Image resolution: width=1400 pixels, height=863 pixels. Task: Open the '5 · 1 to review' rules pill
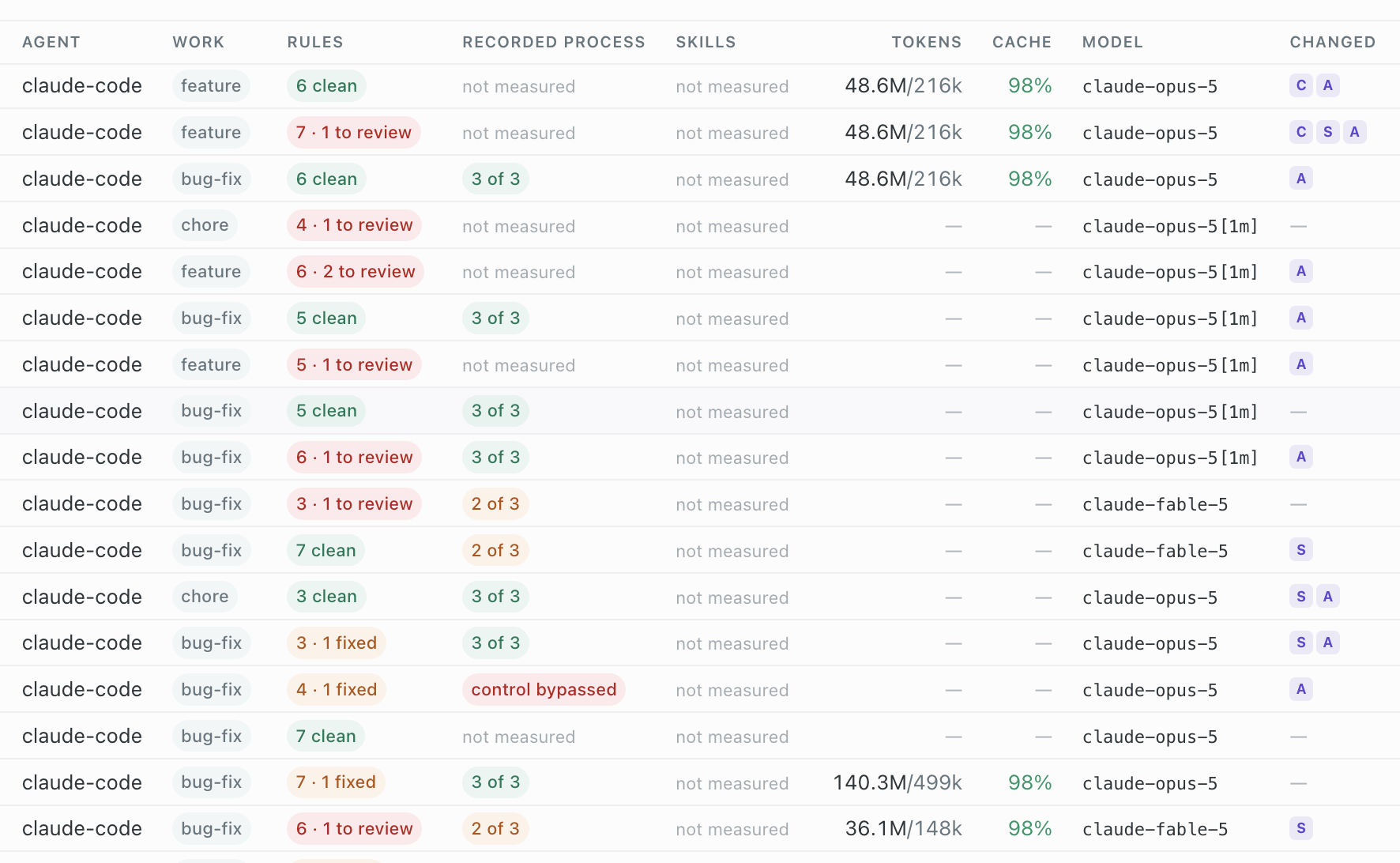[x=354, y=364]
